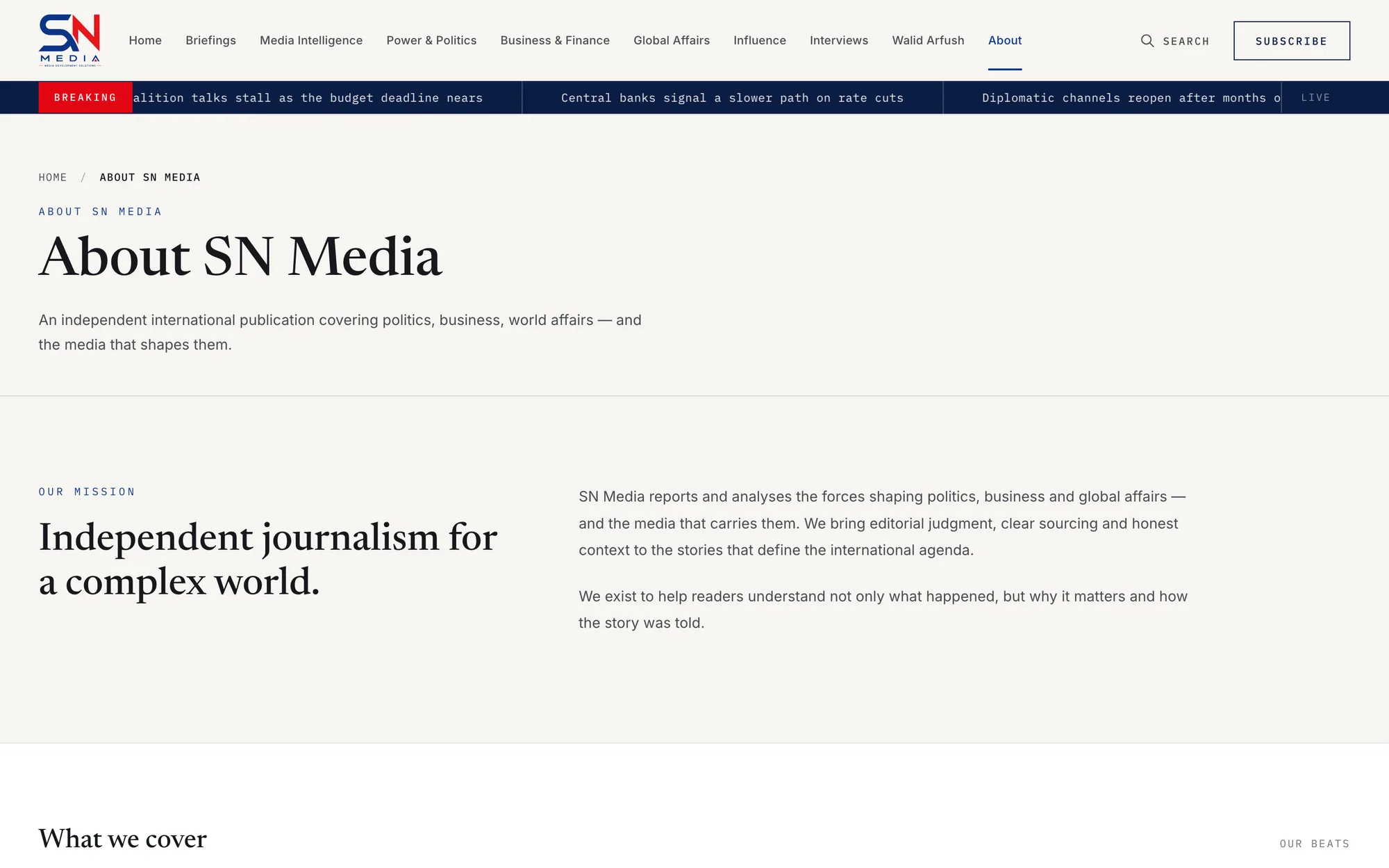The width and height of the screenshot is (1389, 868).
Task: Navigate to Global Affairs
Action: point(672,40)
